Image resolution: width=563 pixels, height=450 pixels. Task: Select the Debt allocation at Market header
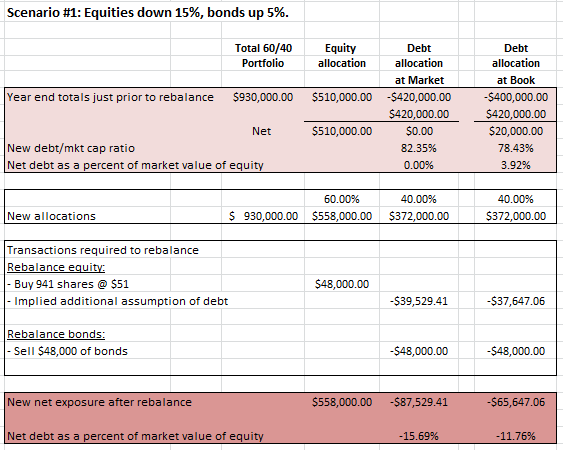[x=419, y=64]
